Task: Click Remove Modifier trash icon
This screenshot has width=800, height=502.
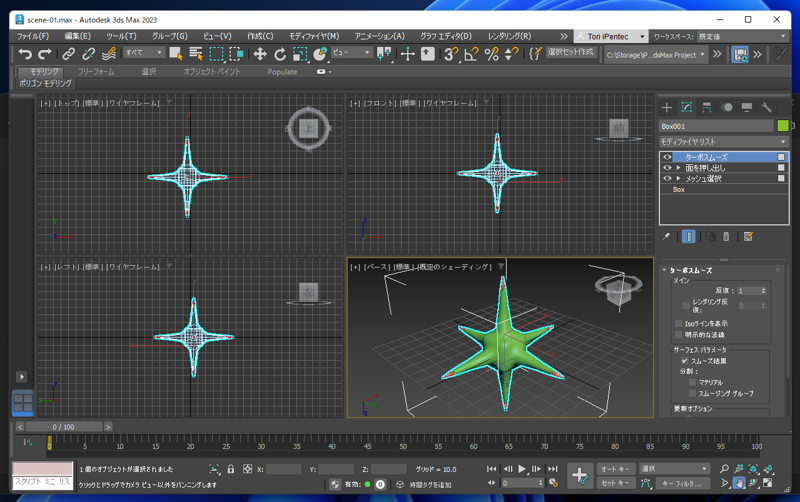Action: pos(726,236)
